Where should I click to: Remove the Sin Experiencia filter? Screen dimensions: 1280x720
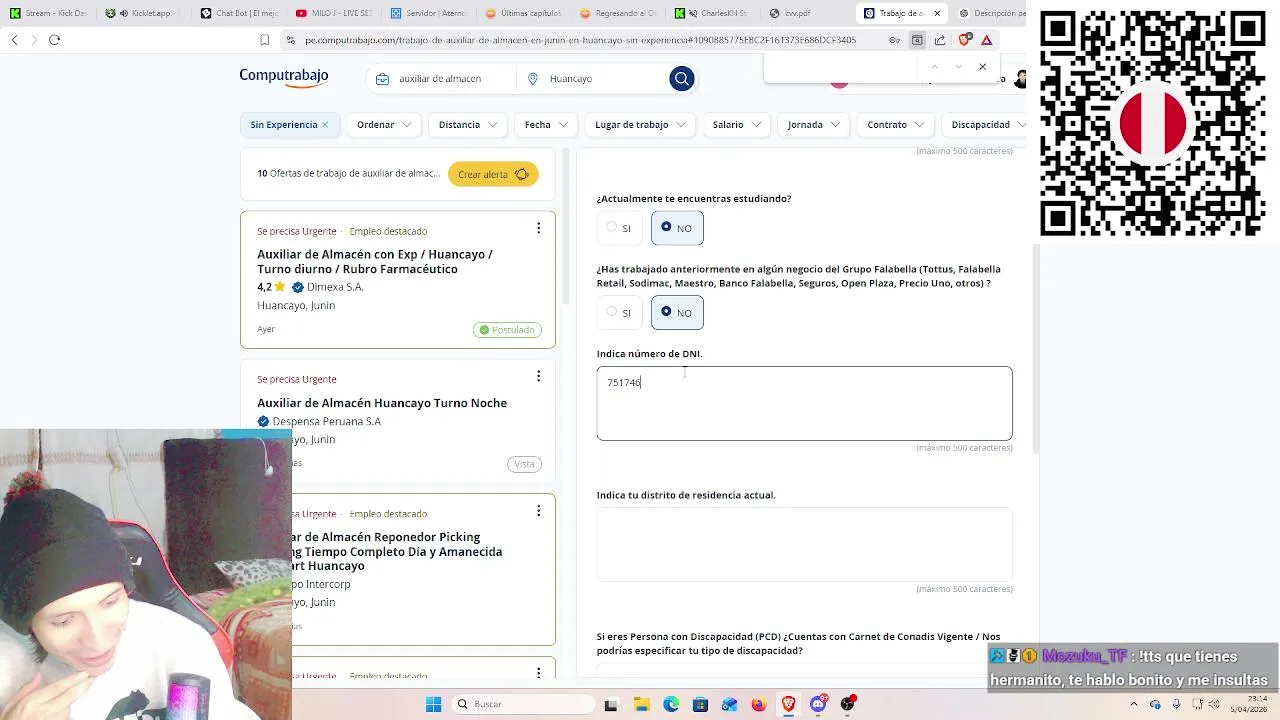pos(325,125)
